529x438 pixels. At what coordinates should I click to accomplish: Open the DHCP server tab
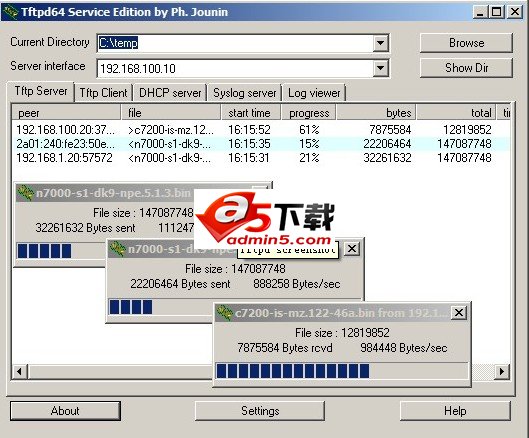point(170,92)
